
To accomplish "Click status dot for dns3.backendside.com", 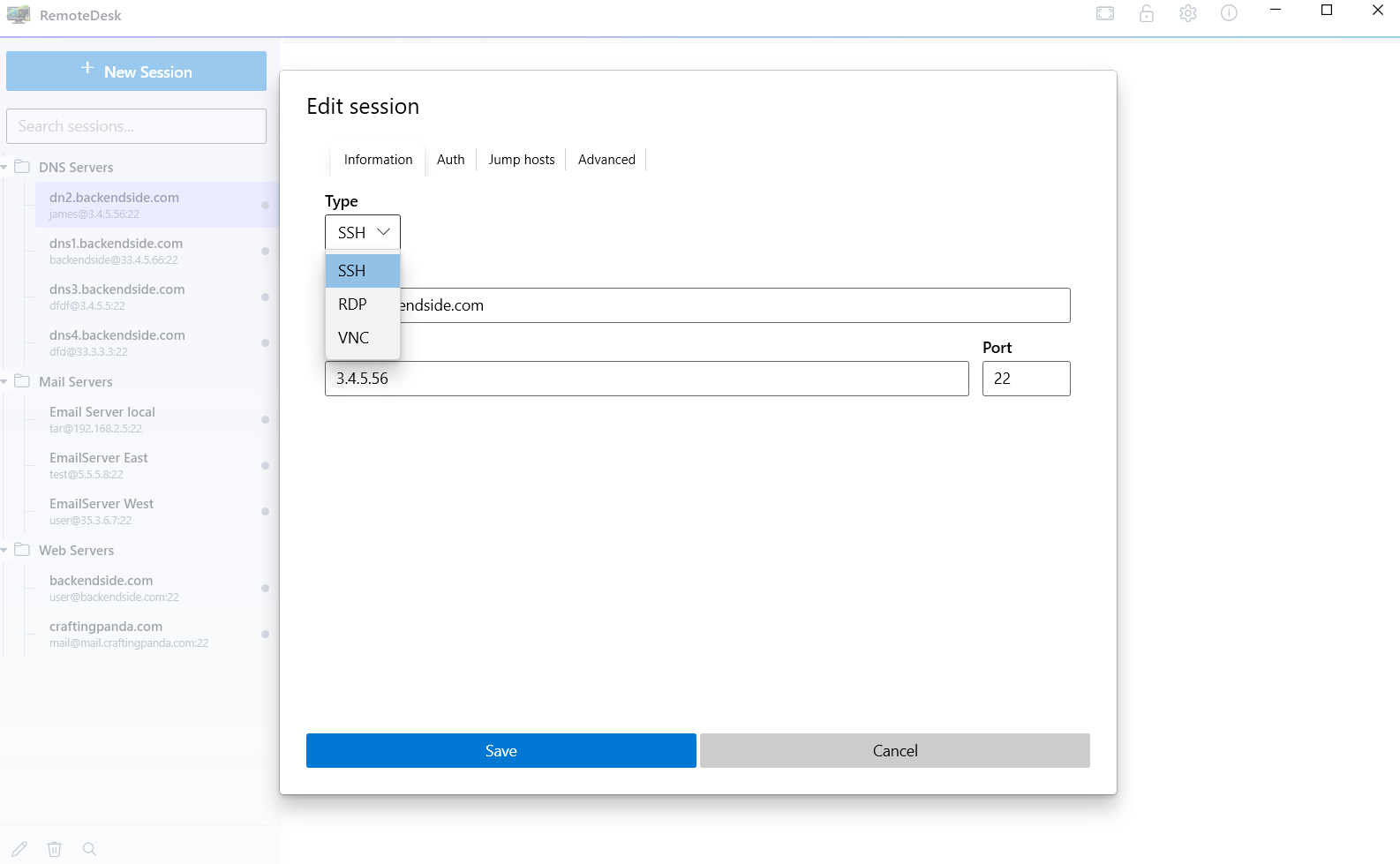I will [x=265, y=297].
